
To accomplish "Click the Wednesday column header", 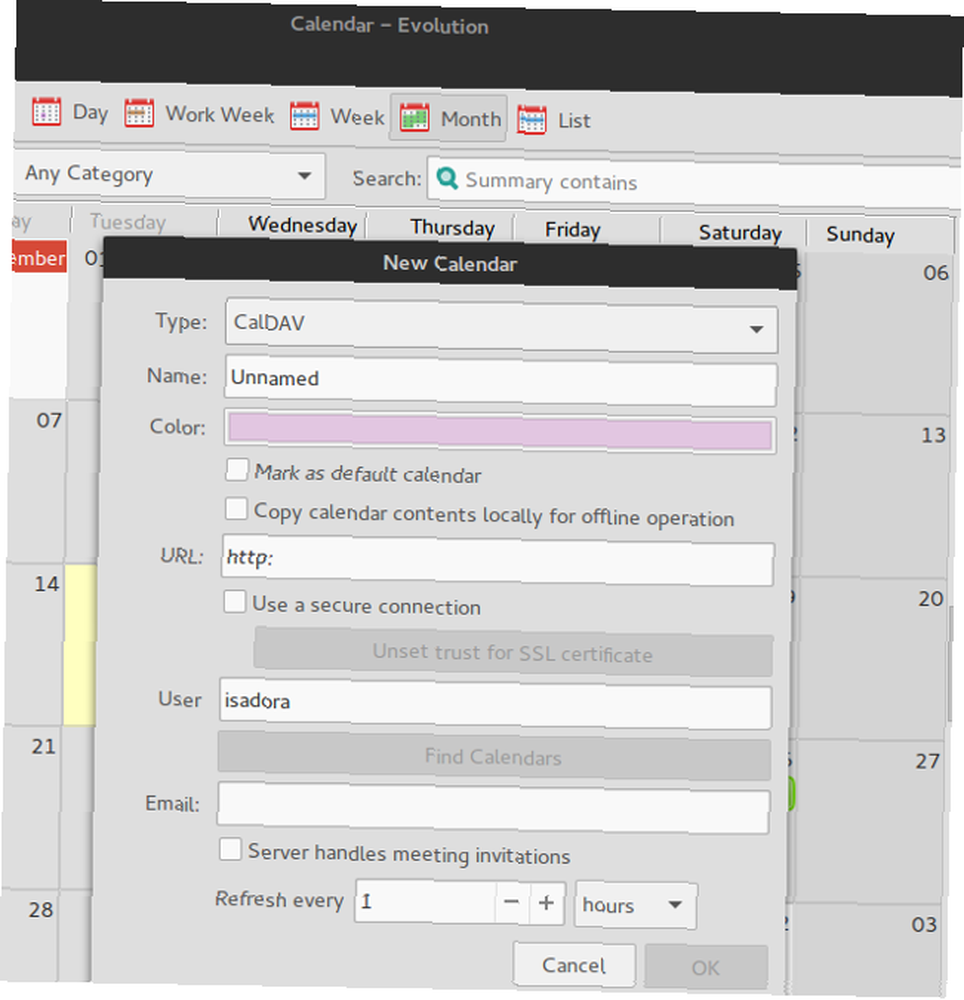I will (x=303, y=225).
